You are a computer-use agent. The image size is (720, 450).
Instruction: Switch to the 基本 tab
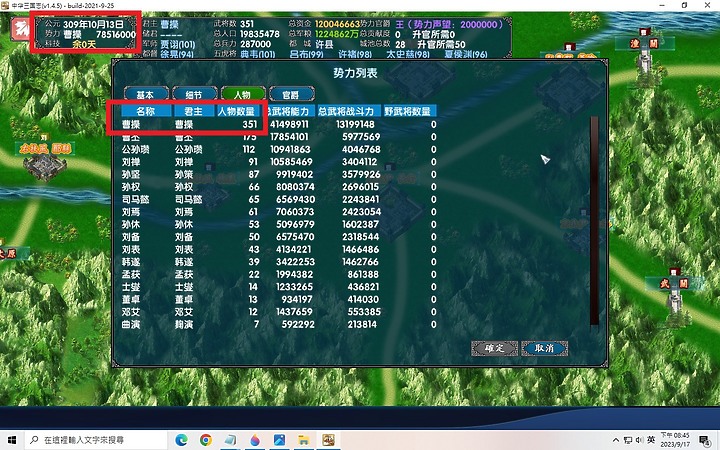click(146, 94)
